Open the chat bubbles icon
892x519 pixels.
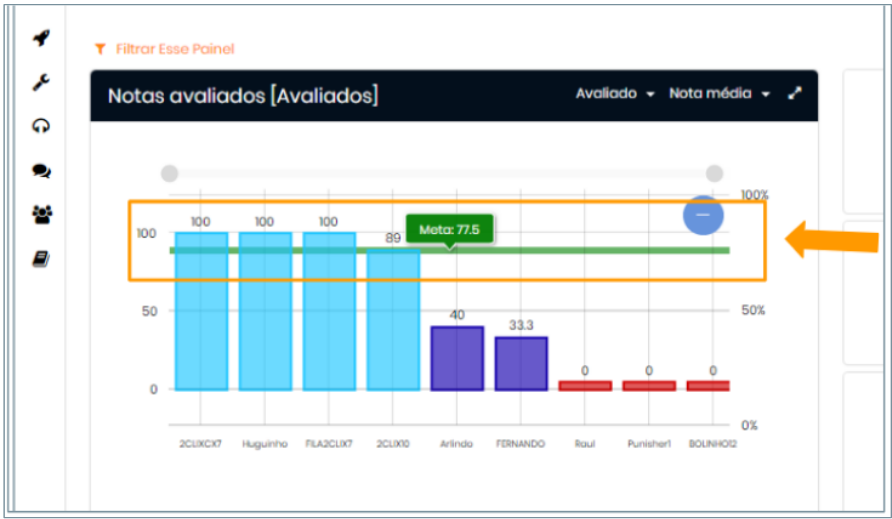[41, 171]
